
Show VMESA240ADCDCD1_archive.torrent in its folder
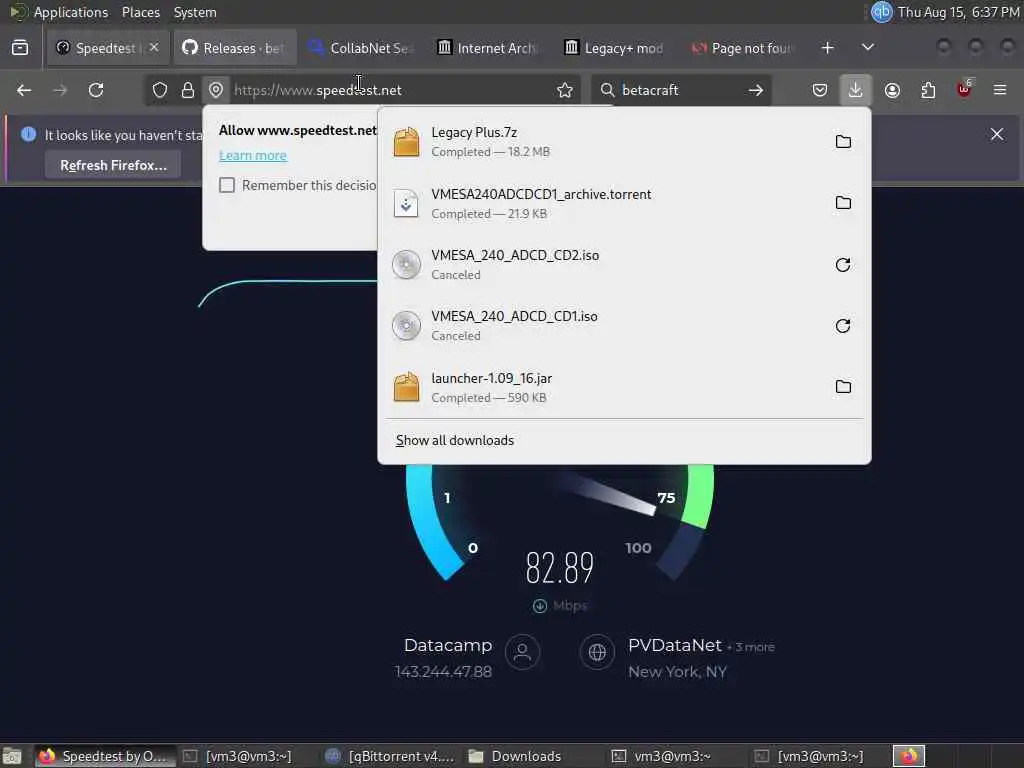[843, 203]
